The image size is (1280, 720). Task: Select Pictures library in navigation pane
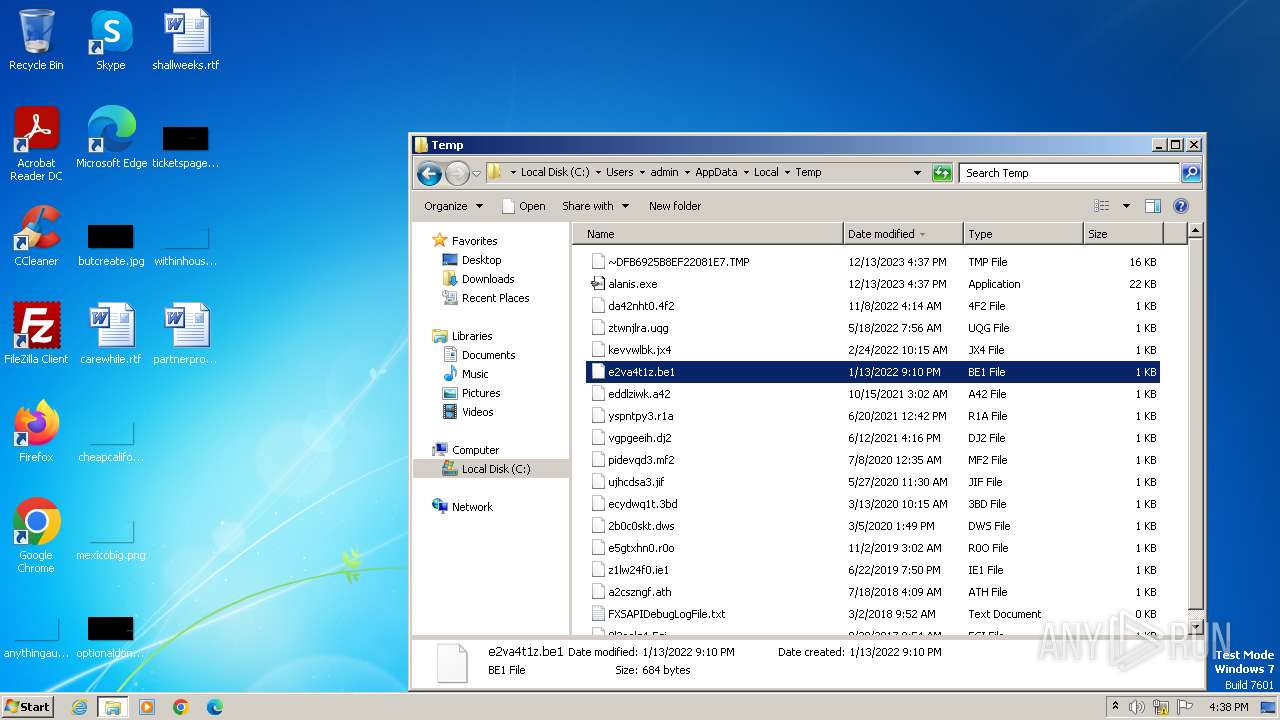coord(472,393)
